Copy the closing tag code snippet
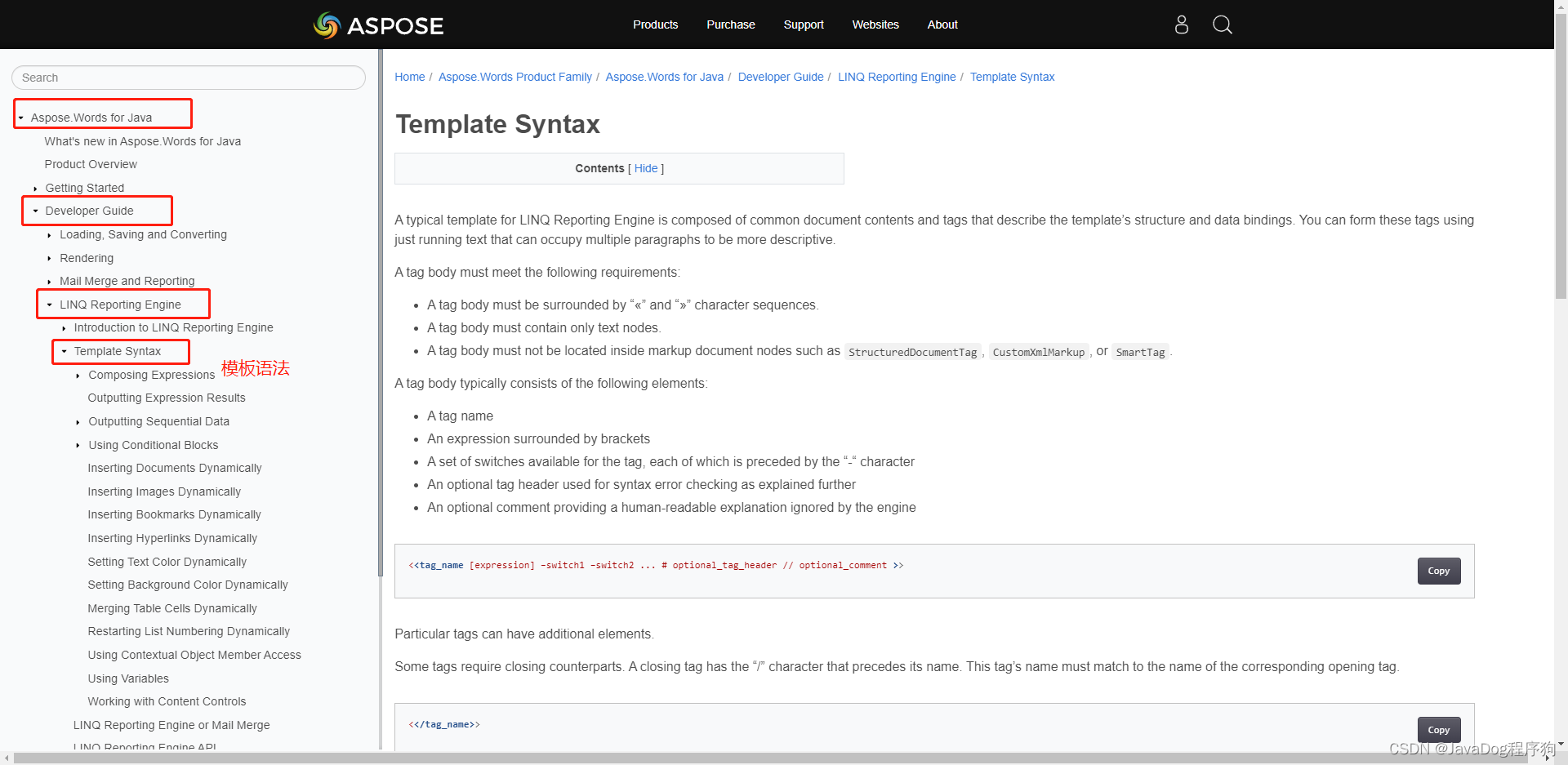This screenshot has width=1568, height=765. pos(1438,729)
